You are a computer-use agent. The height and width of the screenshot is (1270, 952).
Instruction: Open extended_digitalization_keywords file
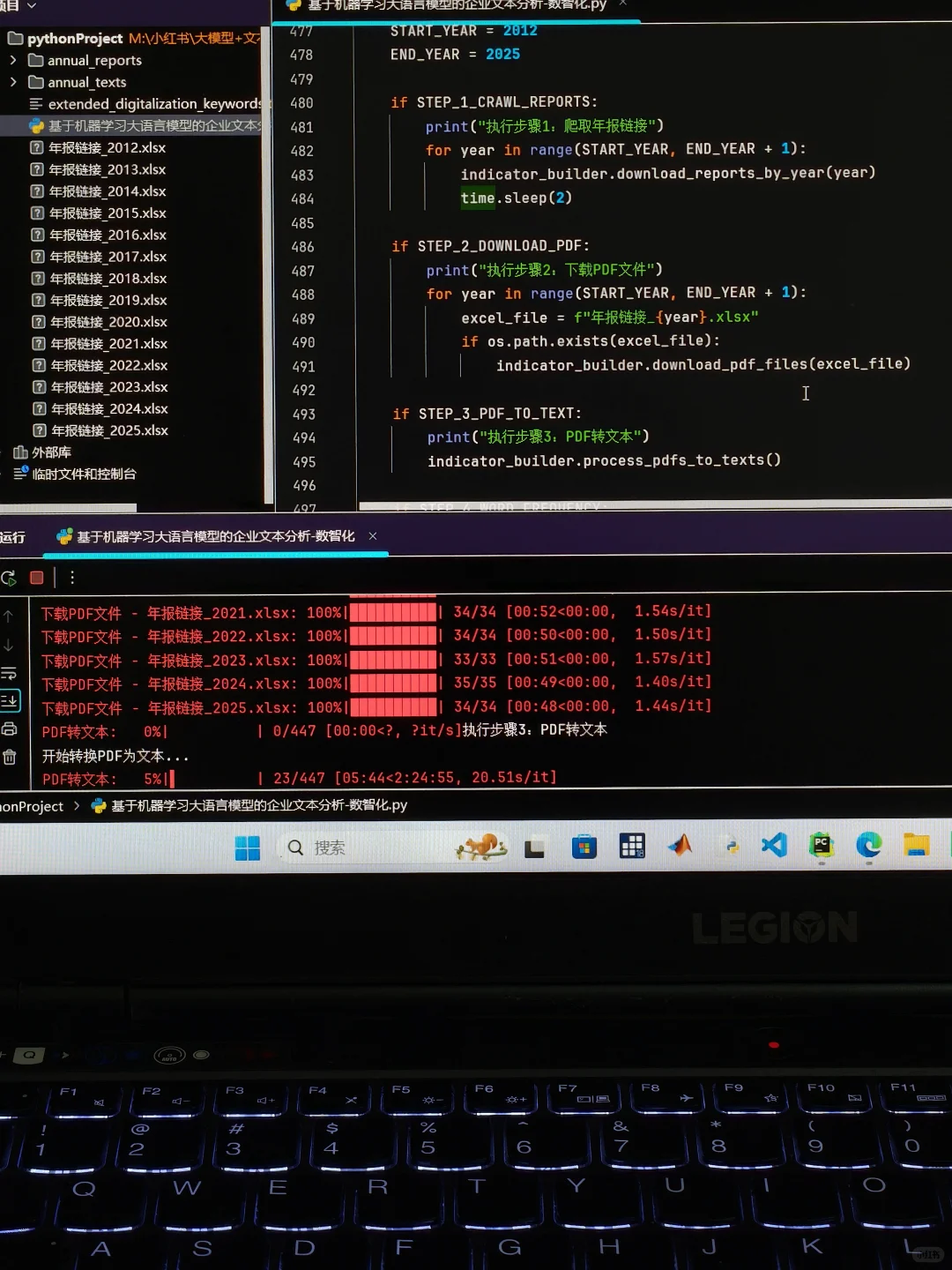coord(145,104)
